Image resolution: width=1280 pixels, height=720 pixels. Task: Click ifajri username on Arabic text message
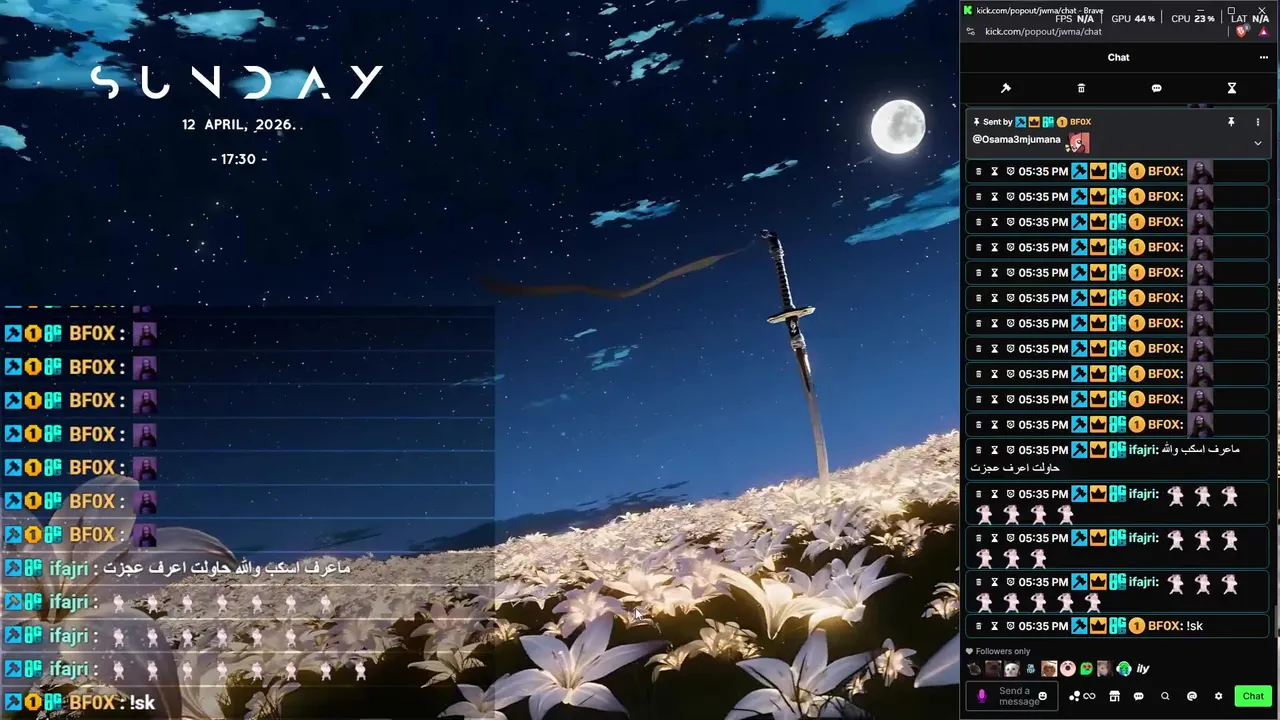click(1142, 450)
